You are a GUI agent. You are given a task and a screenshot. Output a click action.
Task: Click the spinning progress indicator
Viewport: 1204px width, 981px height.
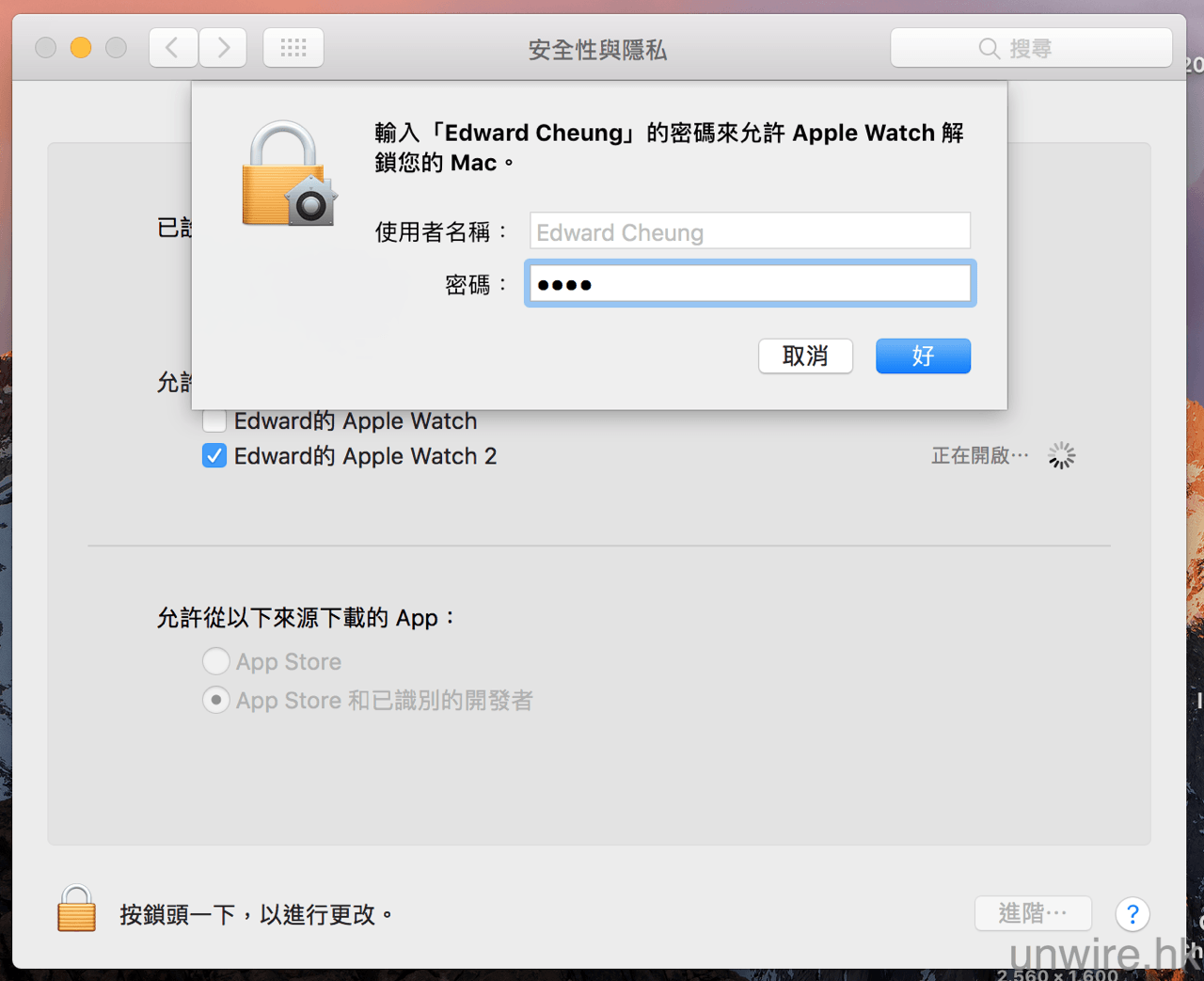pos(1061,456)
